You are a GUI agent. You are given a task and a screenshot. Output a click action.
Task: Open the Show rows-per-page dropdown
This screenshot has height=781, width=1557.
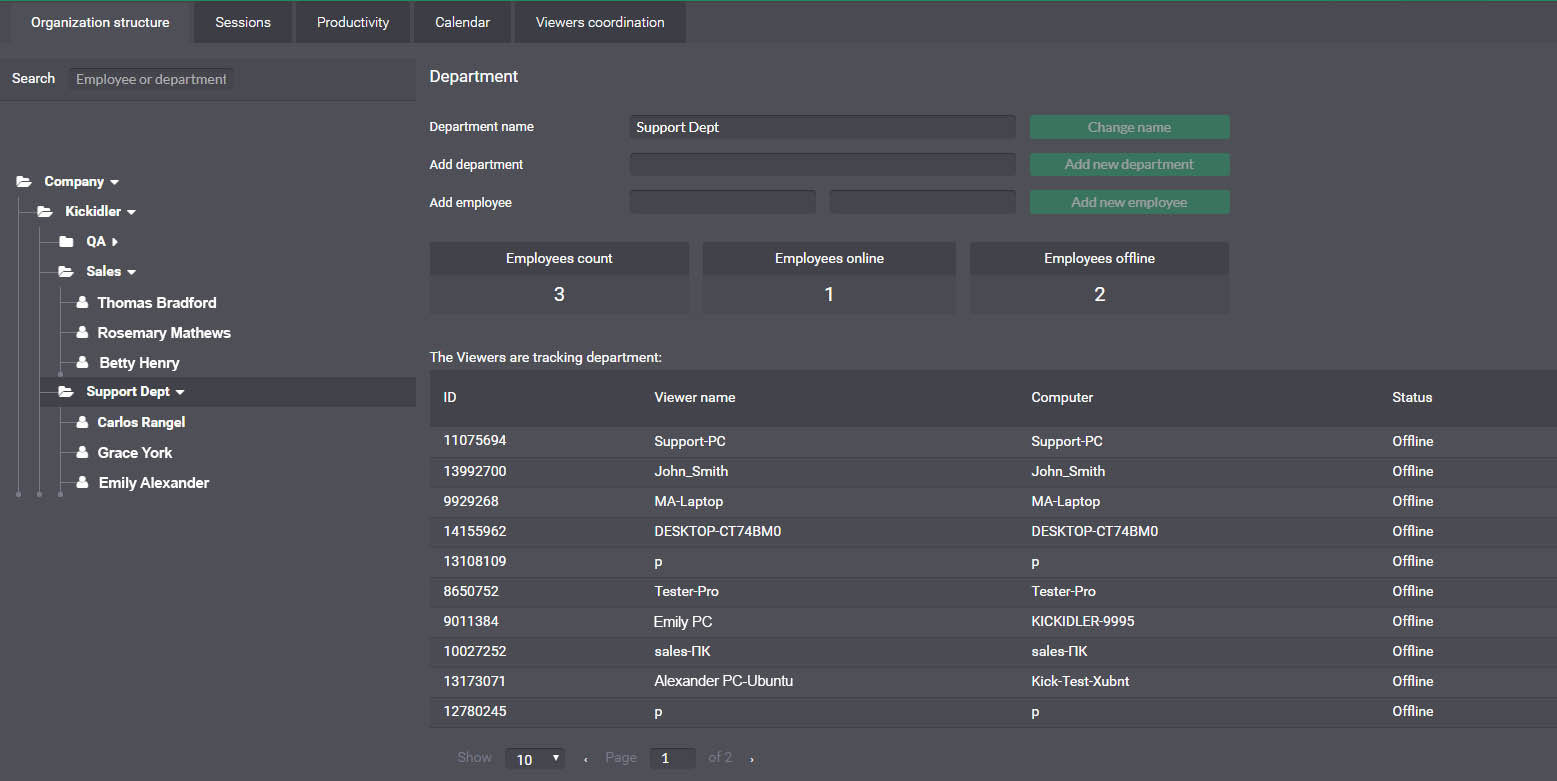[x=535, y=759]
